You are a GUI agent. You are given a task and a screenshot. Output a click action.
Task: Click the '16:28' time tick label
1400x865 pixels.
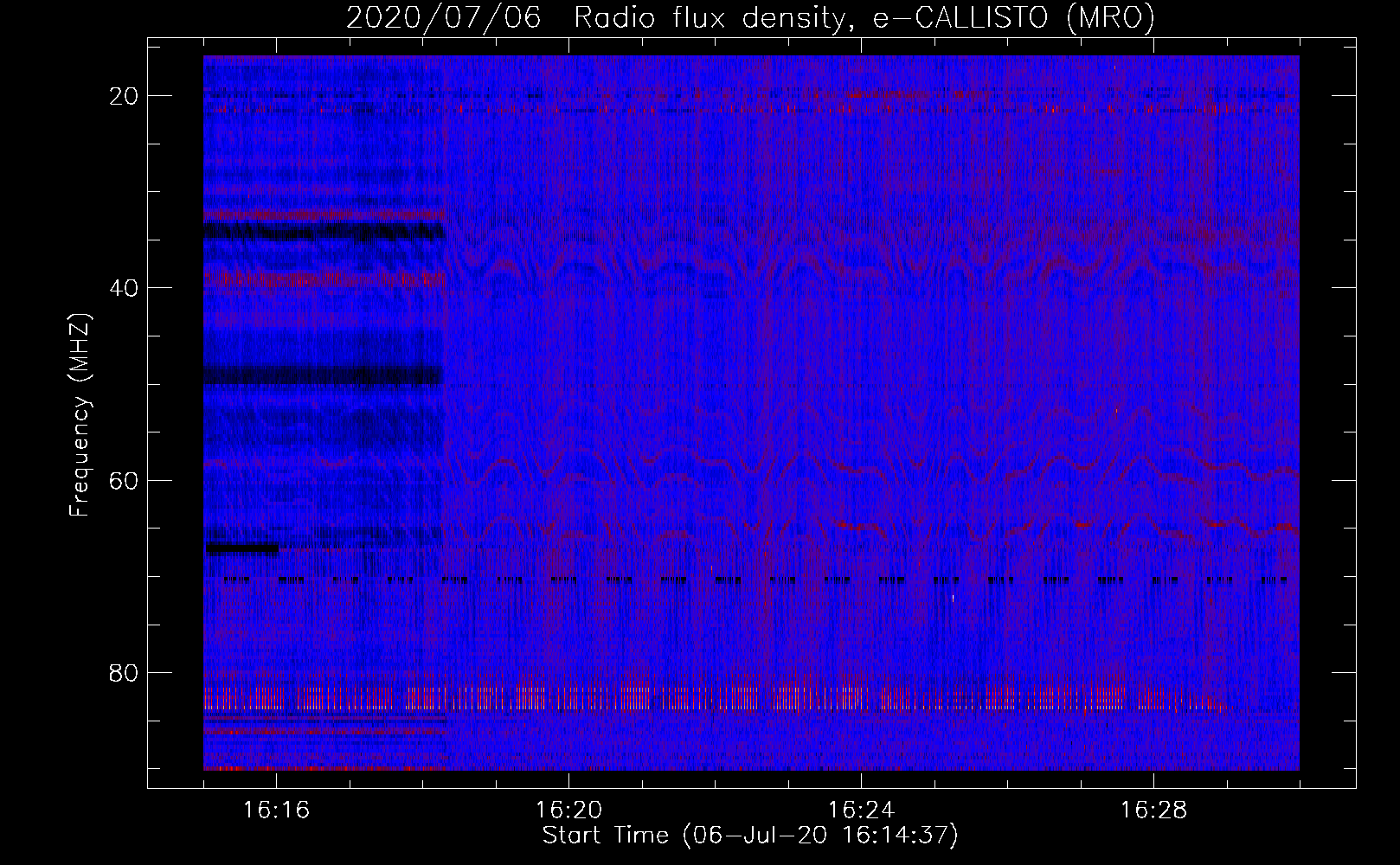coord(1153,811)
